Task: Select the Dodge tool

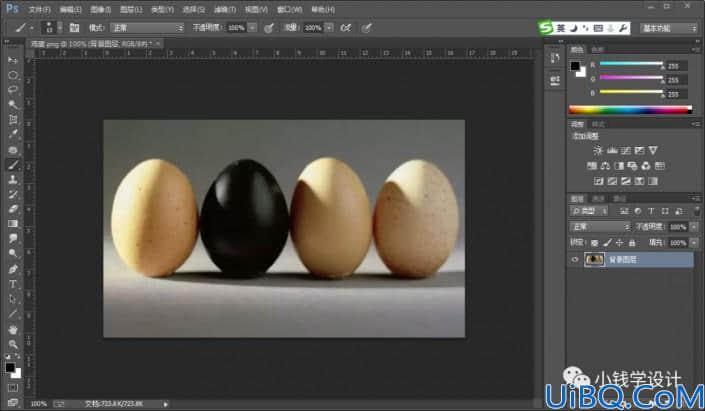Action: click(13, 253)
